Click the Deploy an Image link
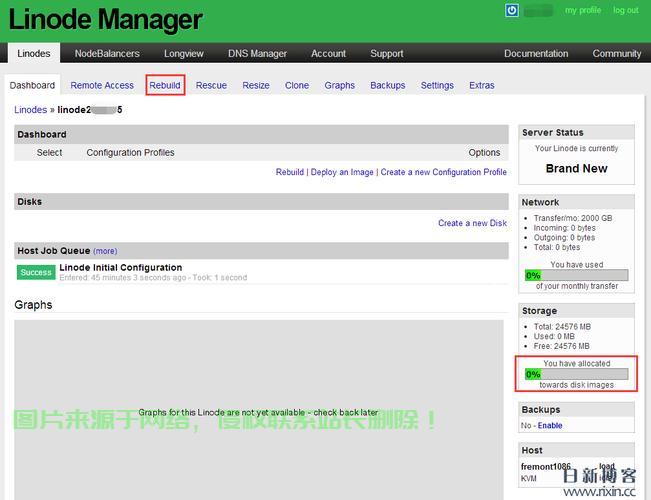The width and height of the screenshot is (651, 500). point(342,172)
